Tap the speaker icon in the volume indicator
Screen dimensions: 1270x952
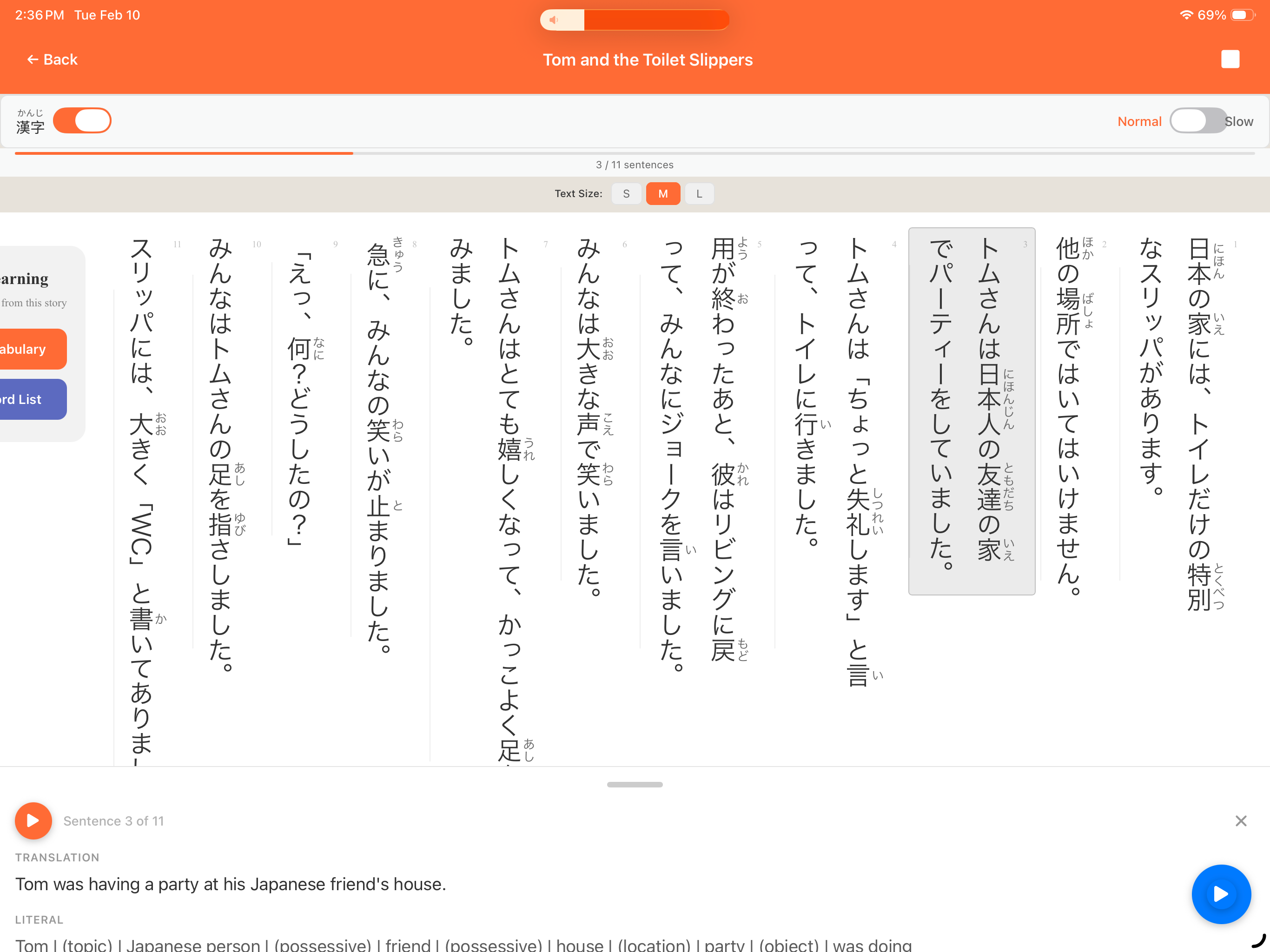554,20
